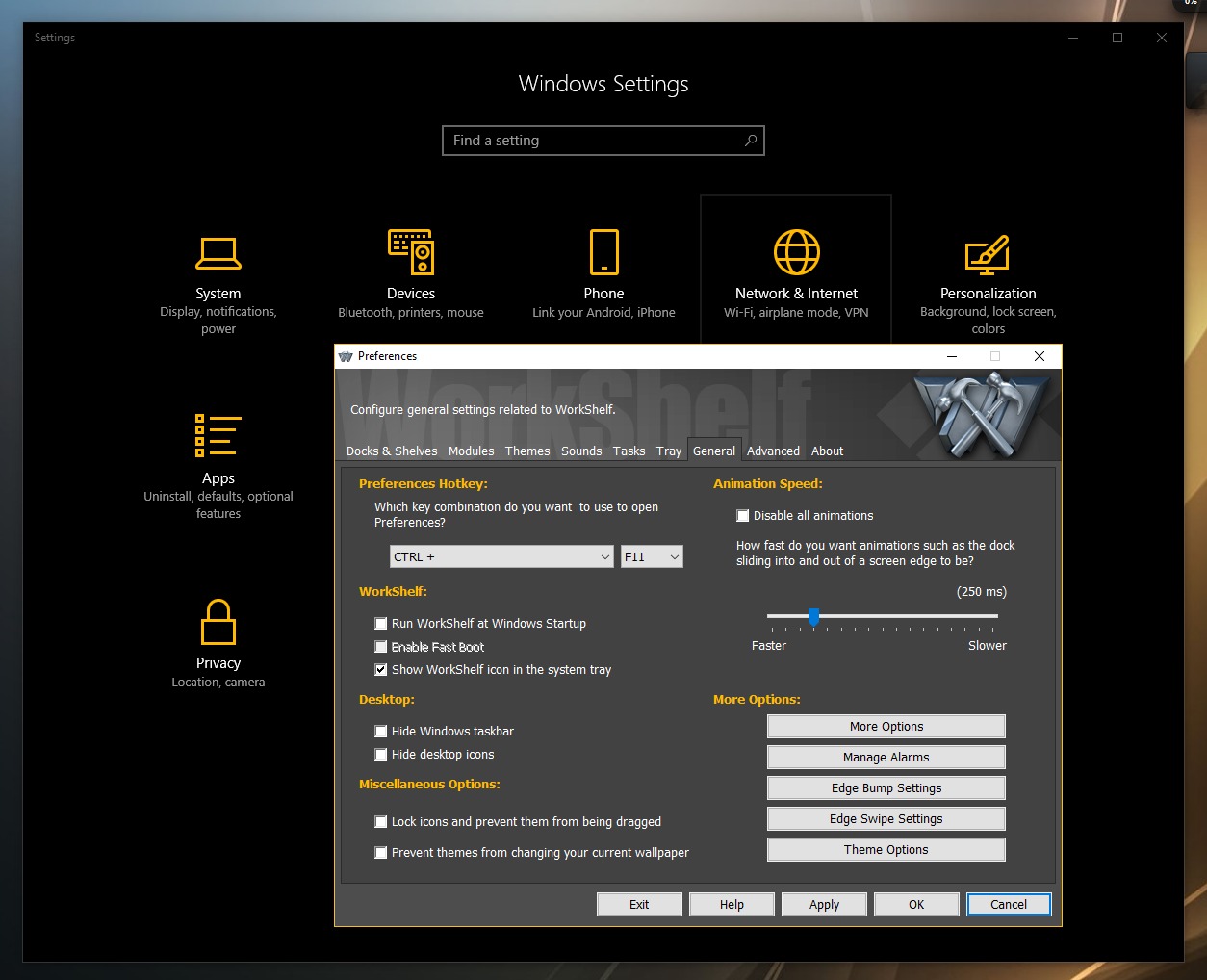Open Edge Bump Settings
Image resolution: width=1207 pixels, height=980 pixels.
(x=886, y=788)
